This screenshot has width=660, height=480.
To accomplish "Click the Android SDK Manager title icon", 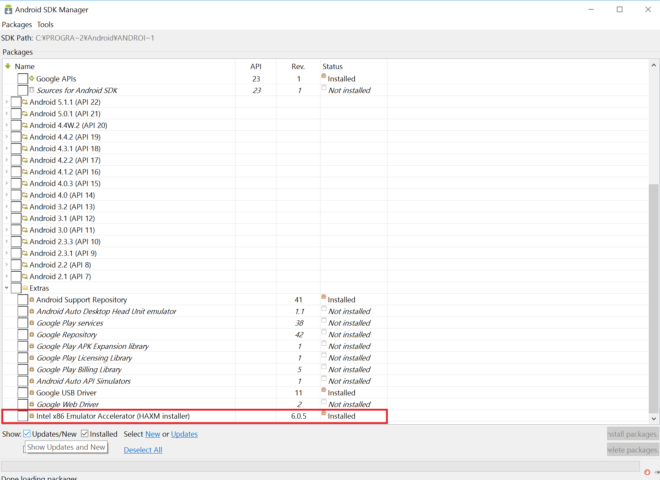I will [x=9, y=9].
